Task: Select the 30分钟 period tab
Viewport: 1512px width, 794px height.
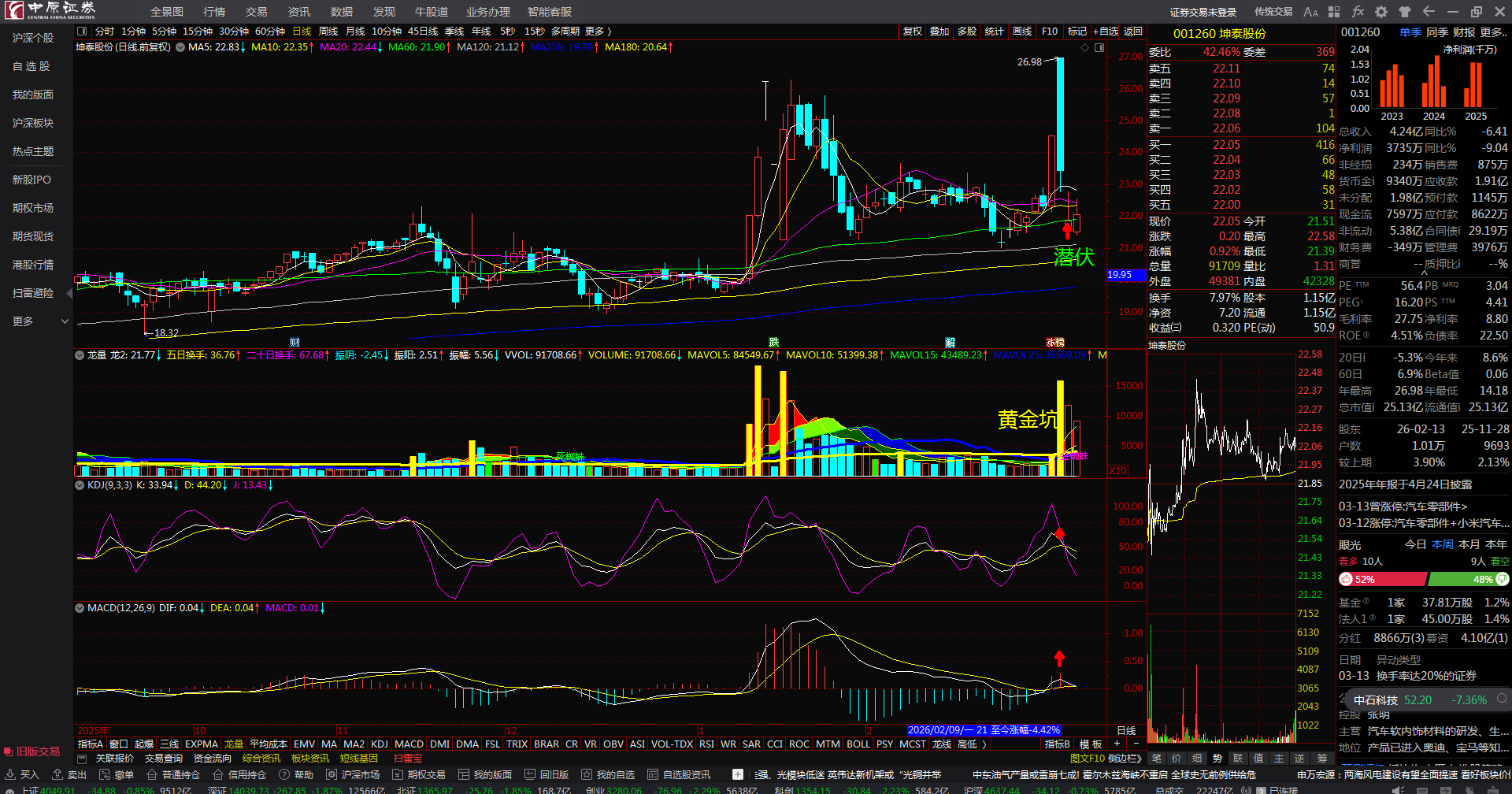Action: coord(234,32)
